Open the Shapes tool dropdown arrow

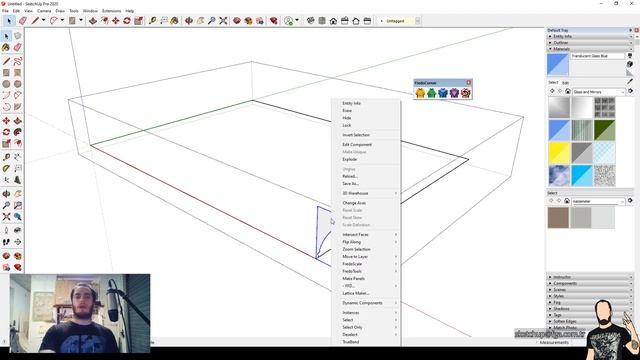pos(81,20)
